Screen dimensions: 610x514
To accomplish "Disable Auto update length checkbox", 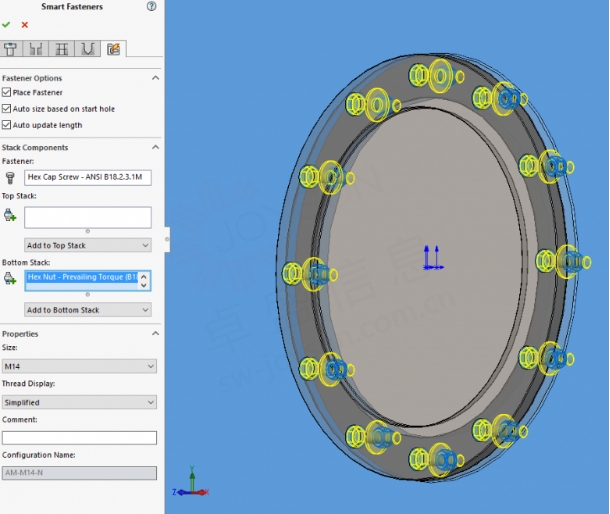I will (x=6, y=125).
